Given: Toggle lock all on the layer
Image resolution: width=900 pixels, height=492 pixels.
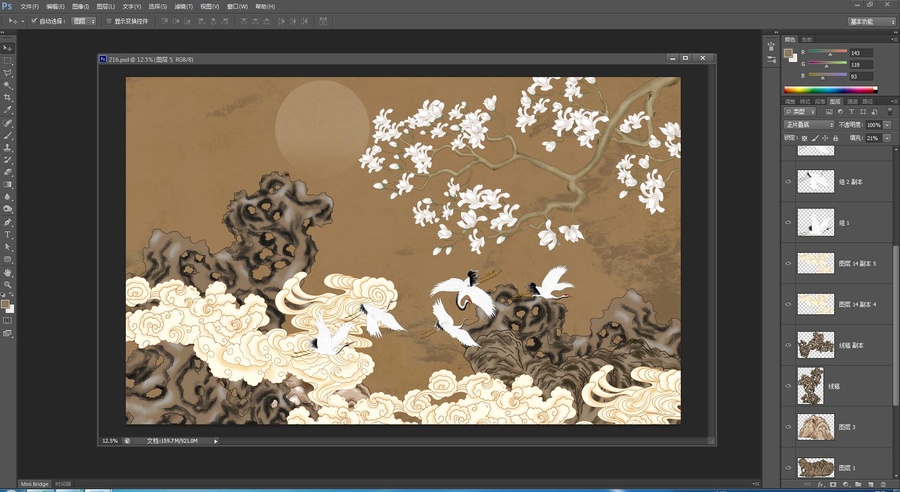Looking at the screenshot, I should coord(836,138).
